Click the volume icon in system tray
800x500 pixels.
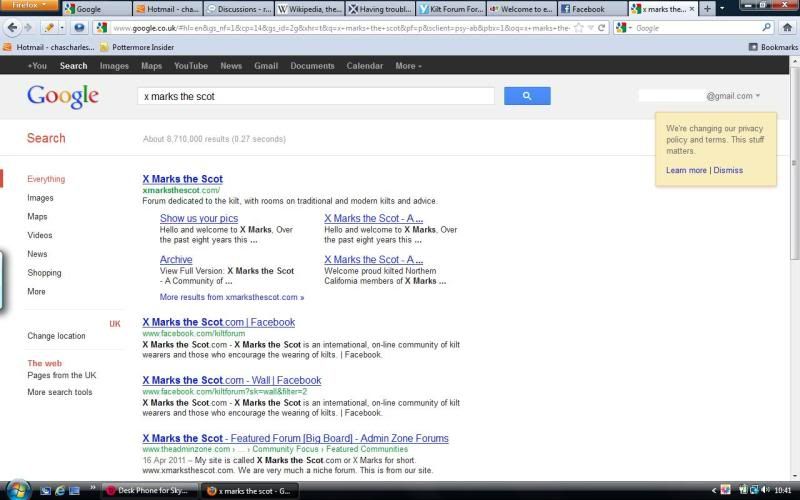(x=765, y=490)
